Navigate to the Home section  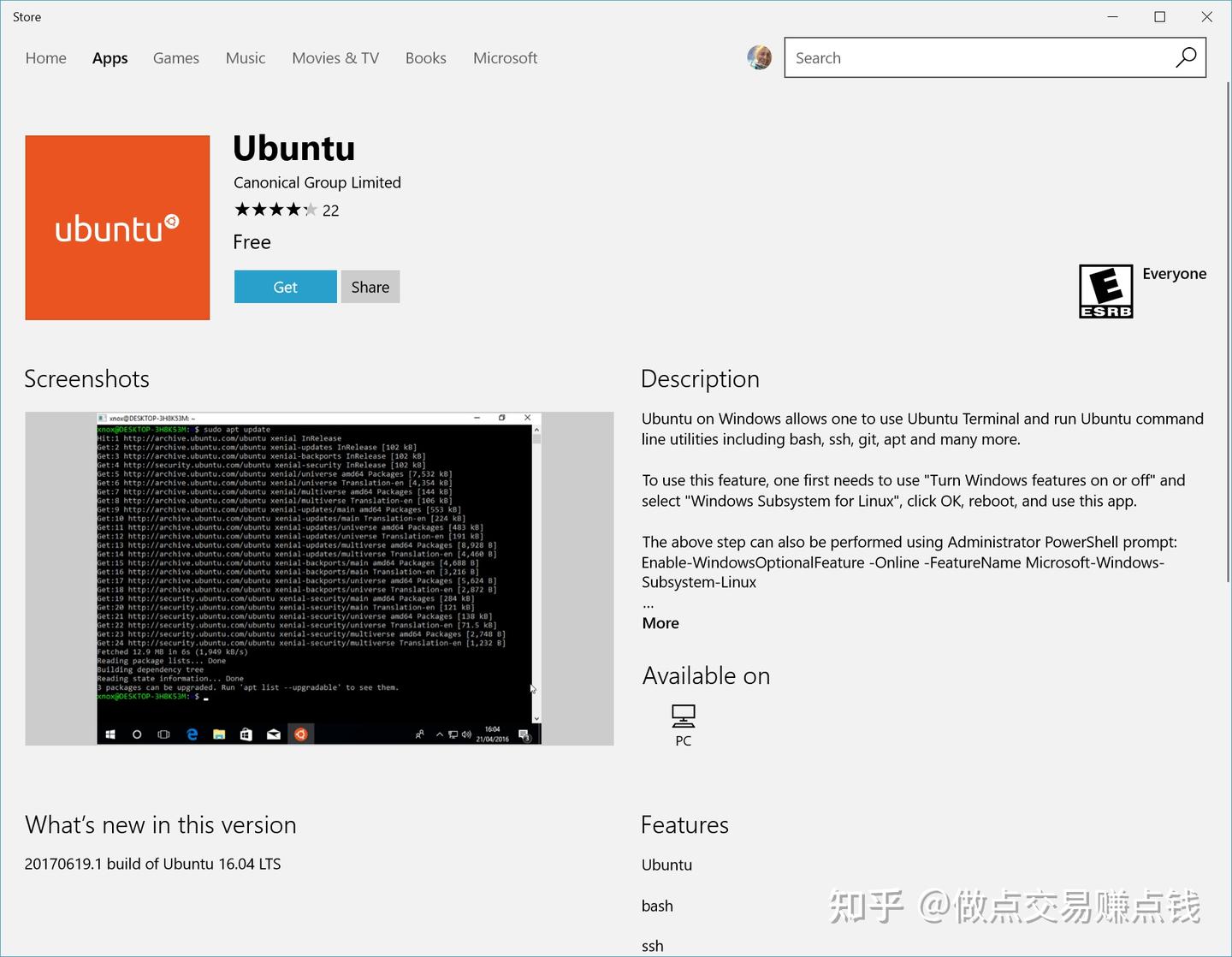45,57
